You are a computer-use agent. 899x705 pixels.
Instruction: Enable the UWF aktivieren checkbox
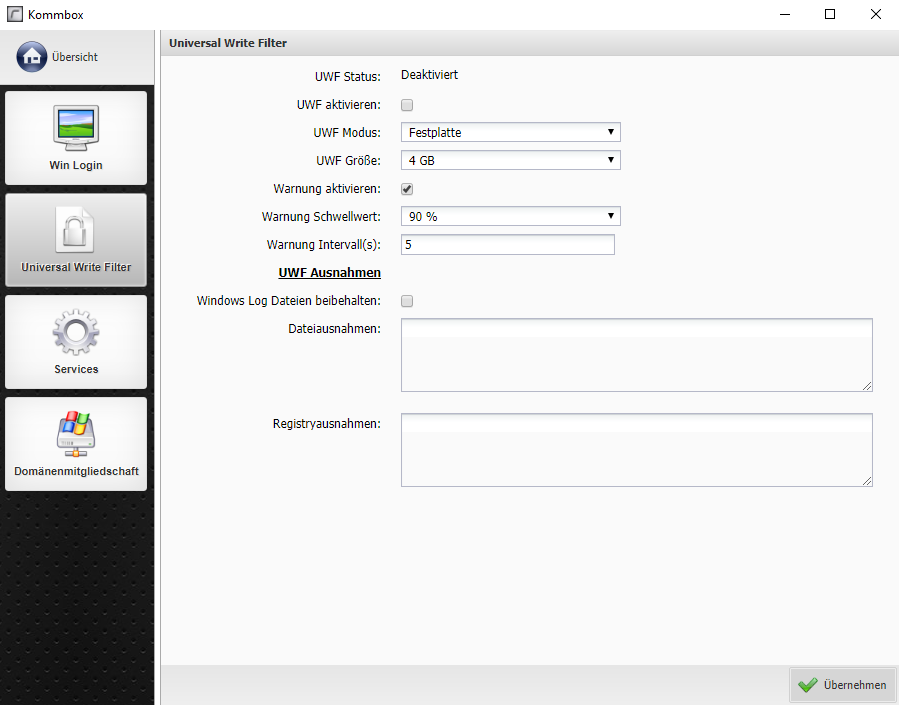pyautogui.click(x=407, y=105)
